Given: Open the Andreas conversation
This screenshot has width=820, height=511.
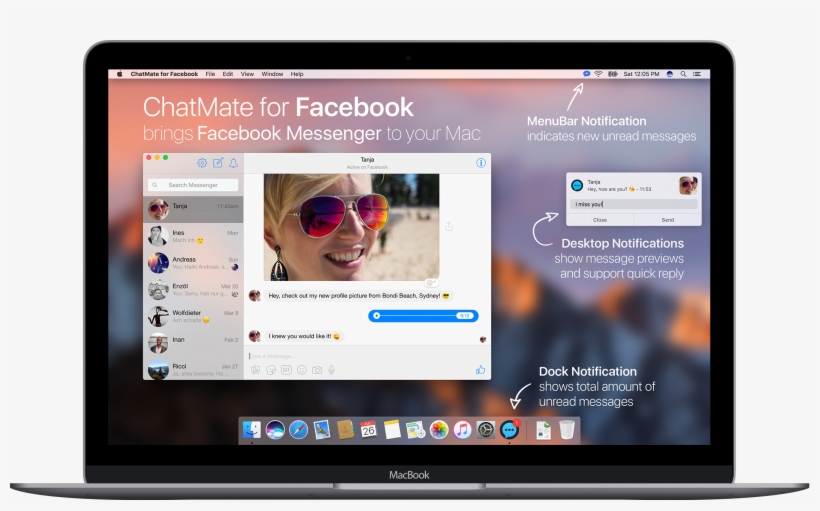Looking at the screenshot, I should (193, 263).
